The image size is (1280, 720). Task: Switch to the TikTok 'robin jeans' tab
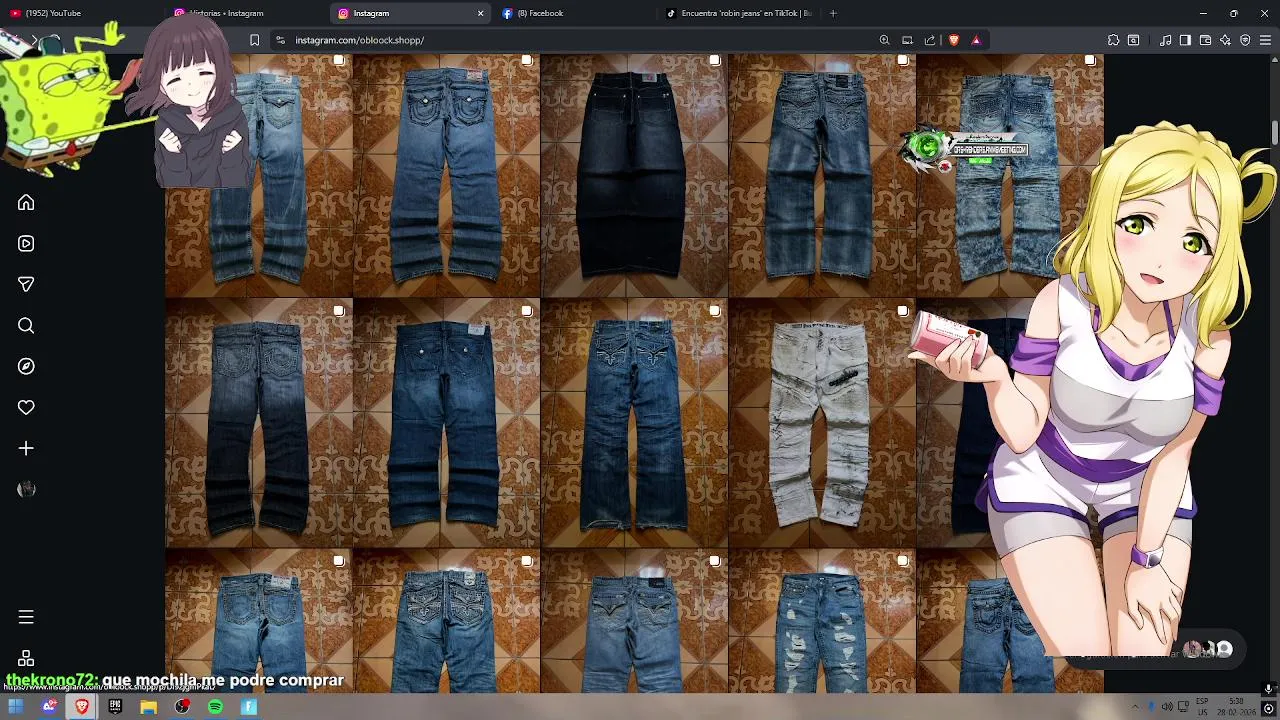(x=740, y=13)
